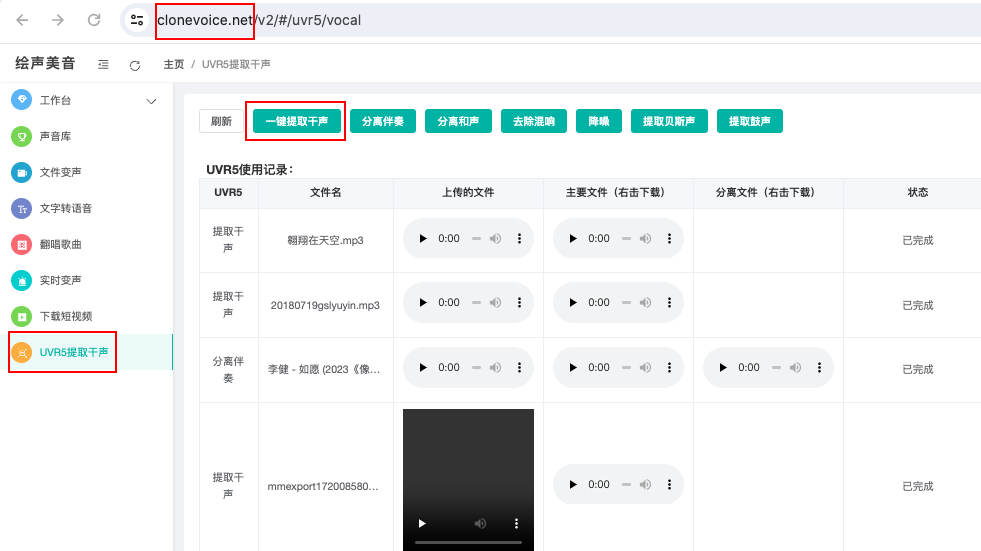Open options for 20180719gslyuyin.mp3 uploaded audio
This screenshot has width=981, height=551.
click(519, 303)
